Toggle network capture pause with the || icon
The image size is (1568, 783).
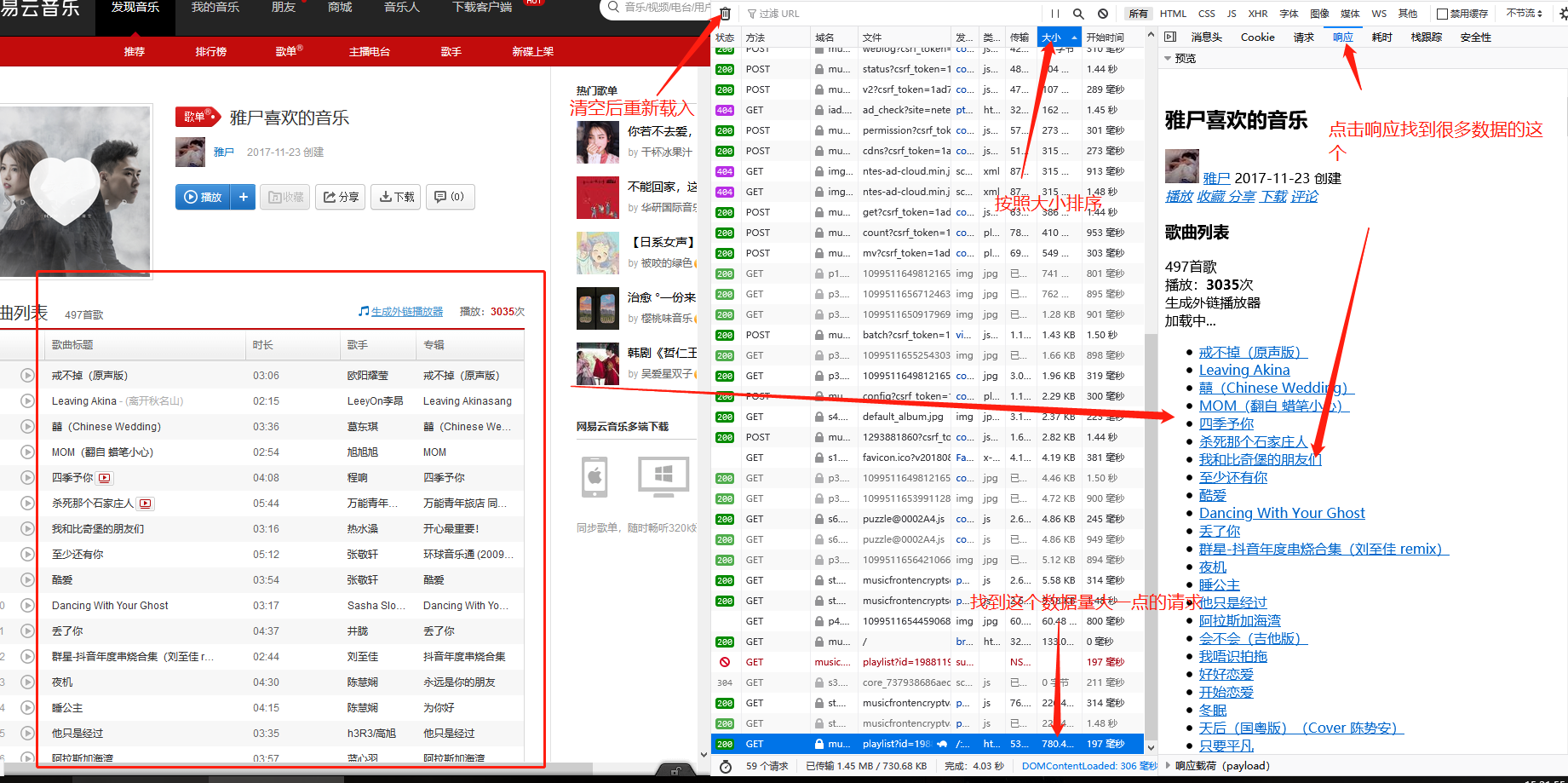(1056, 14)
